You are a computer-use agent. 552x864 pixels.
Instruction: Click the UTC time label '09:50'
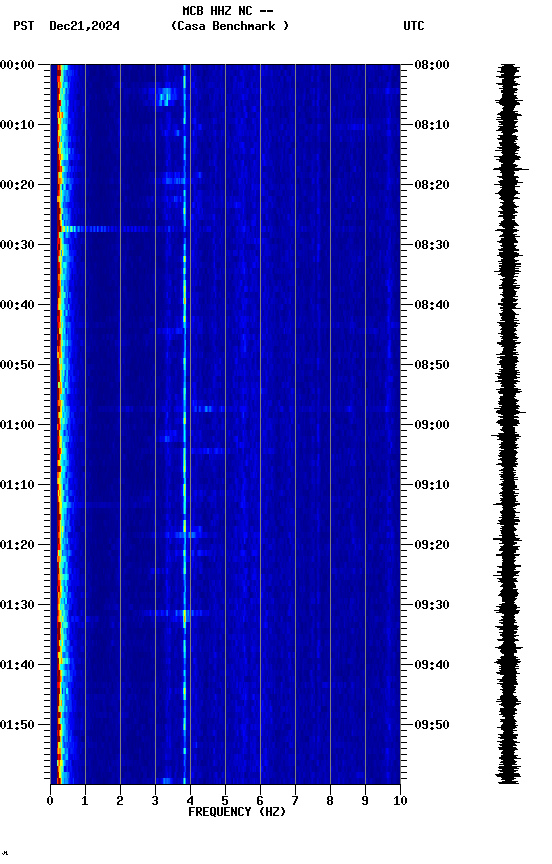[432, 726]
